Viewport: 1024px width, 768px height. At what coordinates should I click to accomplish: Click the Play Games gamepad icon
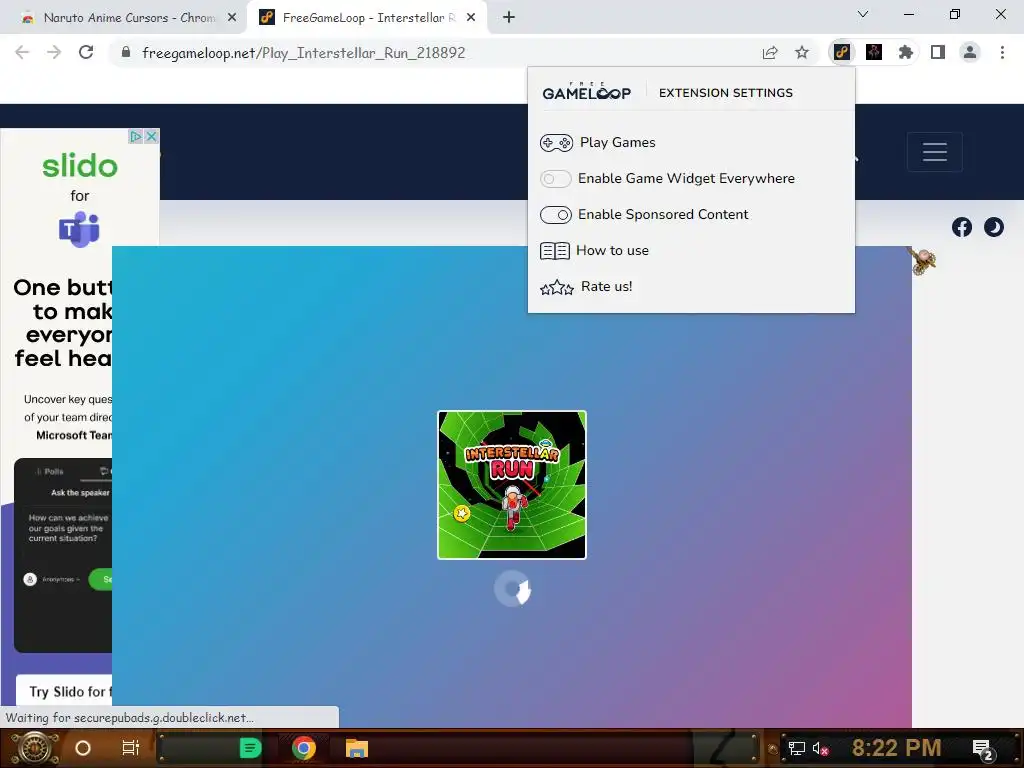pos(556,142)
